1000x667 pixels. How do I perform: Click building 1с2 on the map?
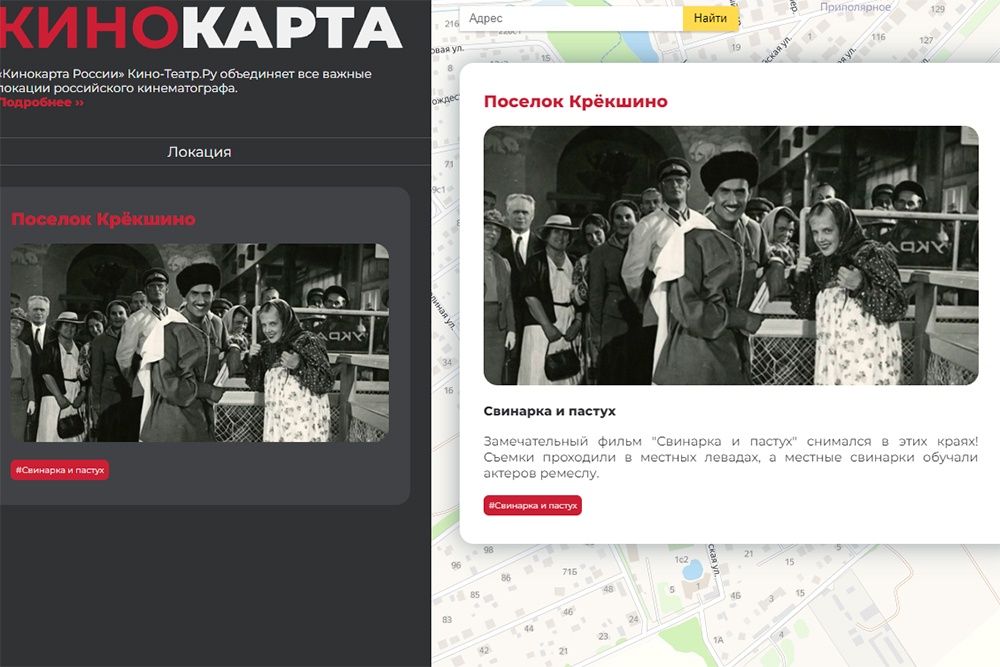coord(682,558)
